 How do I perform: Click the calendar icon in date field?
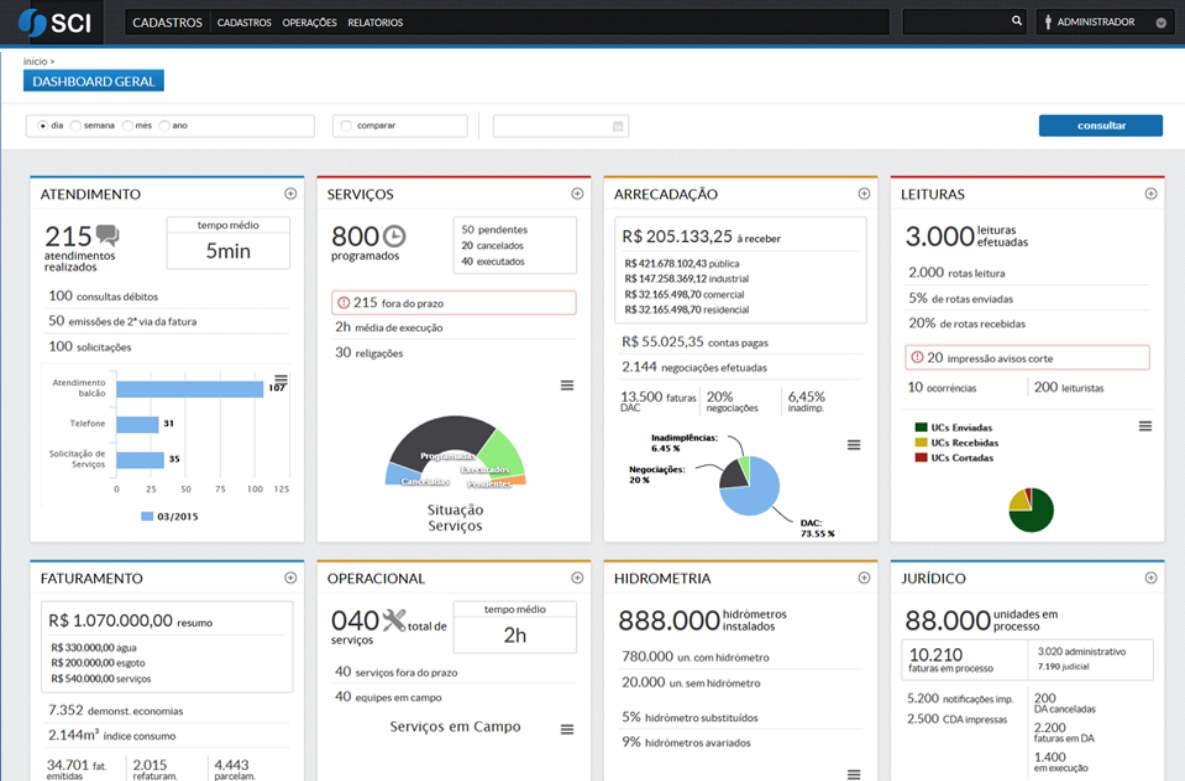(618, 126)
